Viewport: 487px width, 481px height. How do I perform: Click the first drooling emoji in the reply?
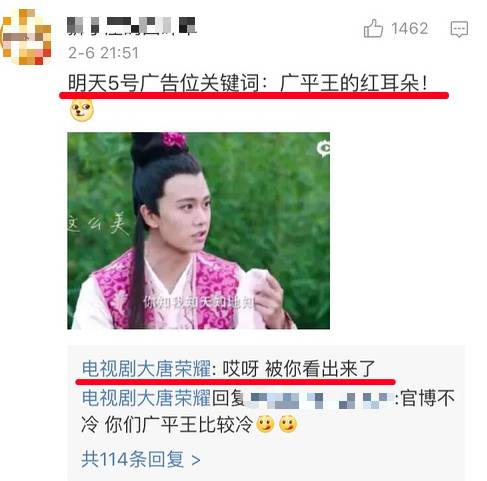coord(265,424)
